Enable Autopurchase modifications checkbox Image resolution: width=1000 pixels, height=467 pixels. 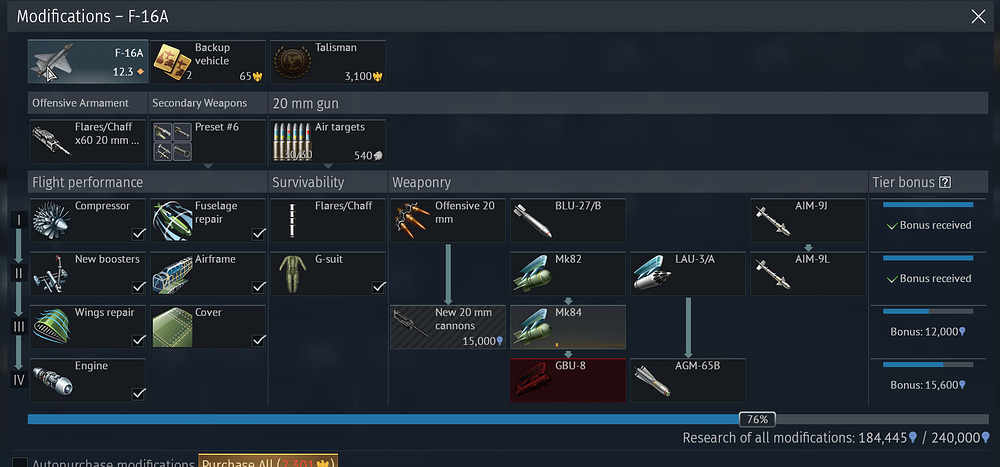point(20,463)
